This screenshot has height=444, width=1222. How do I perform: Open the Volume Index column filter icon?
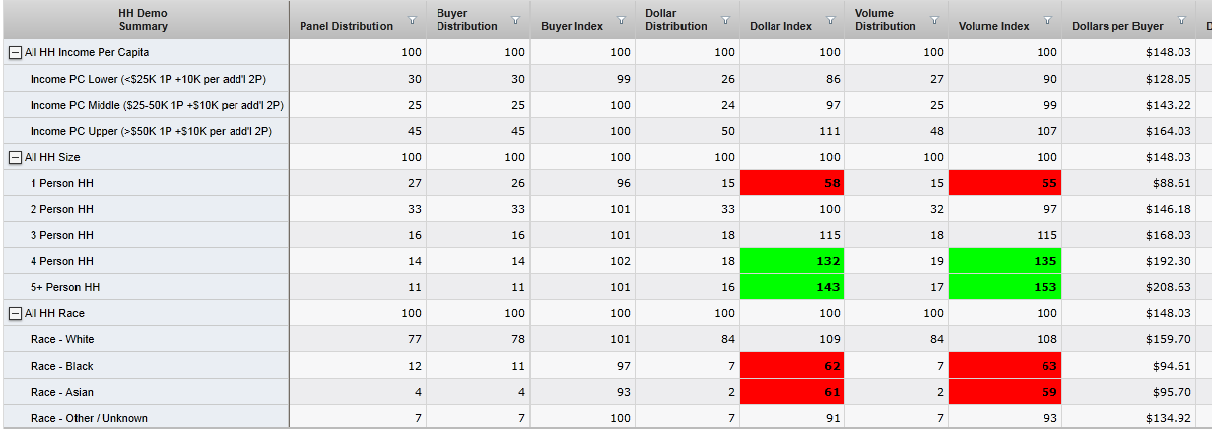(x=1046, y=20)
